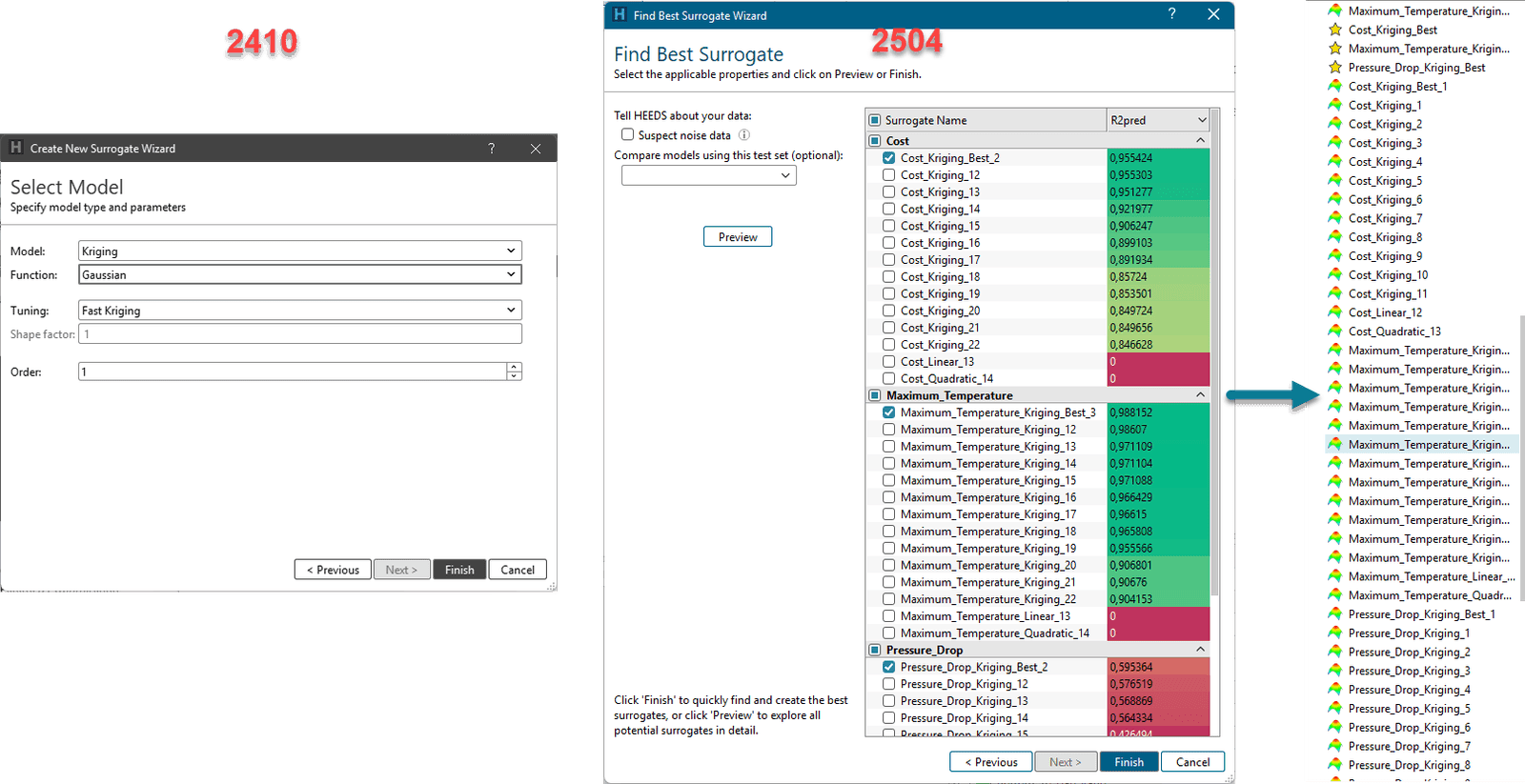
Task: Click the surrogate icon of Cost_Kriging_11
Action: pyautogui.click(x=1335, y=293)
